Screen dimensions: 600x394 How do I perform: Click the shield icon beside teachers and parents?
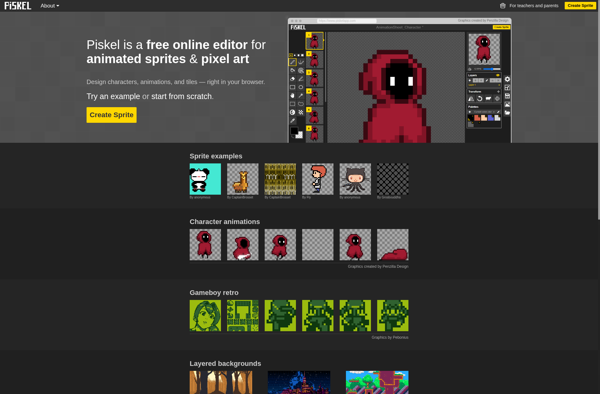tap(503, 6)
